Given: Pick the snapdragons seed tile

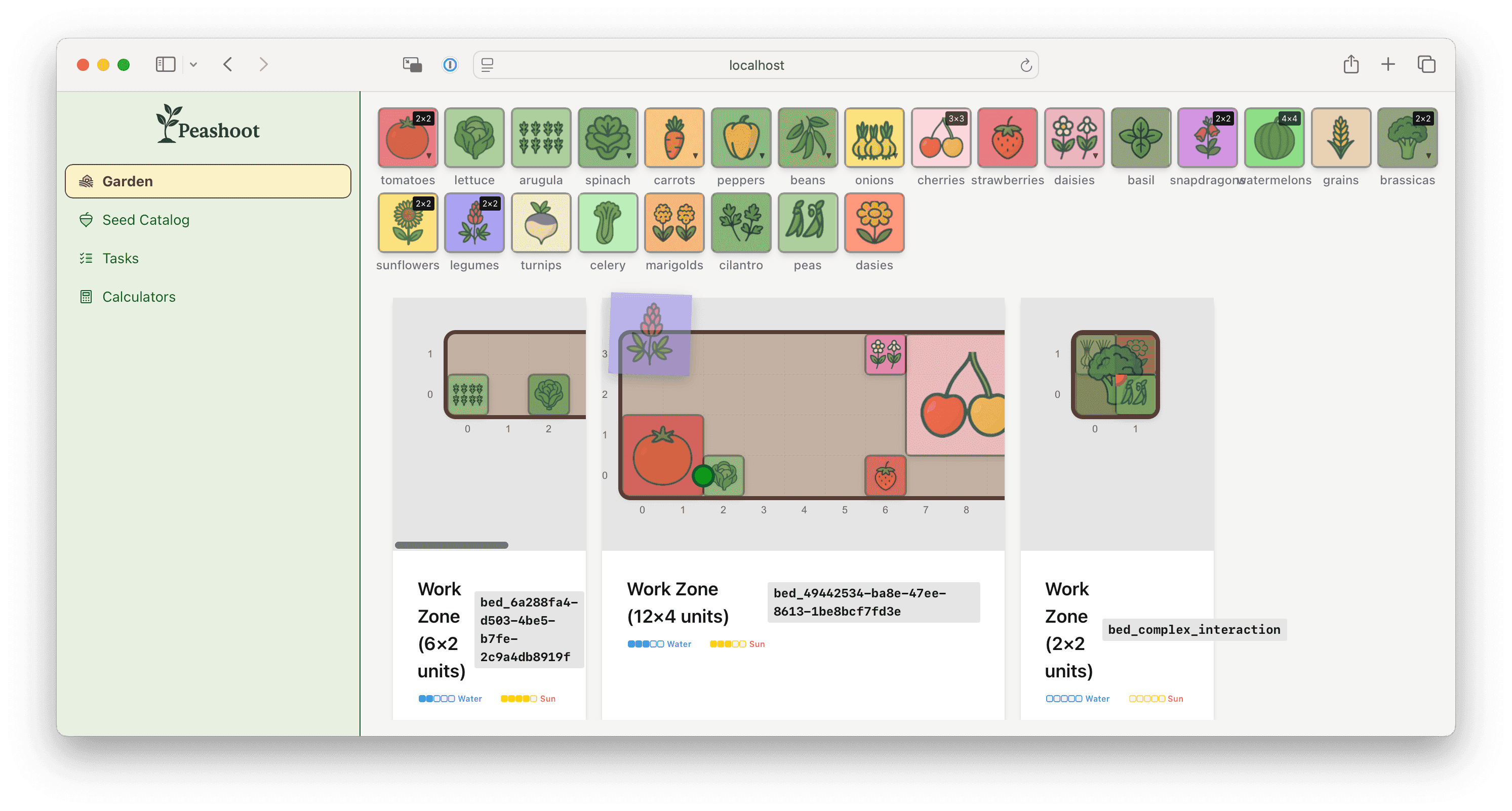Looking at the screenshot, I should click(x=1207, y=137).
